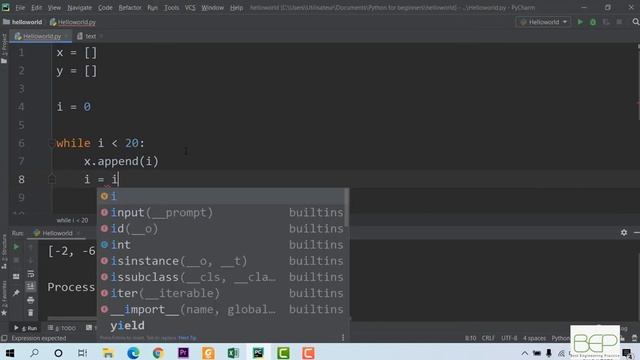
Task: Open the VCS menu
Action: pos(190,8)
